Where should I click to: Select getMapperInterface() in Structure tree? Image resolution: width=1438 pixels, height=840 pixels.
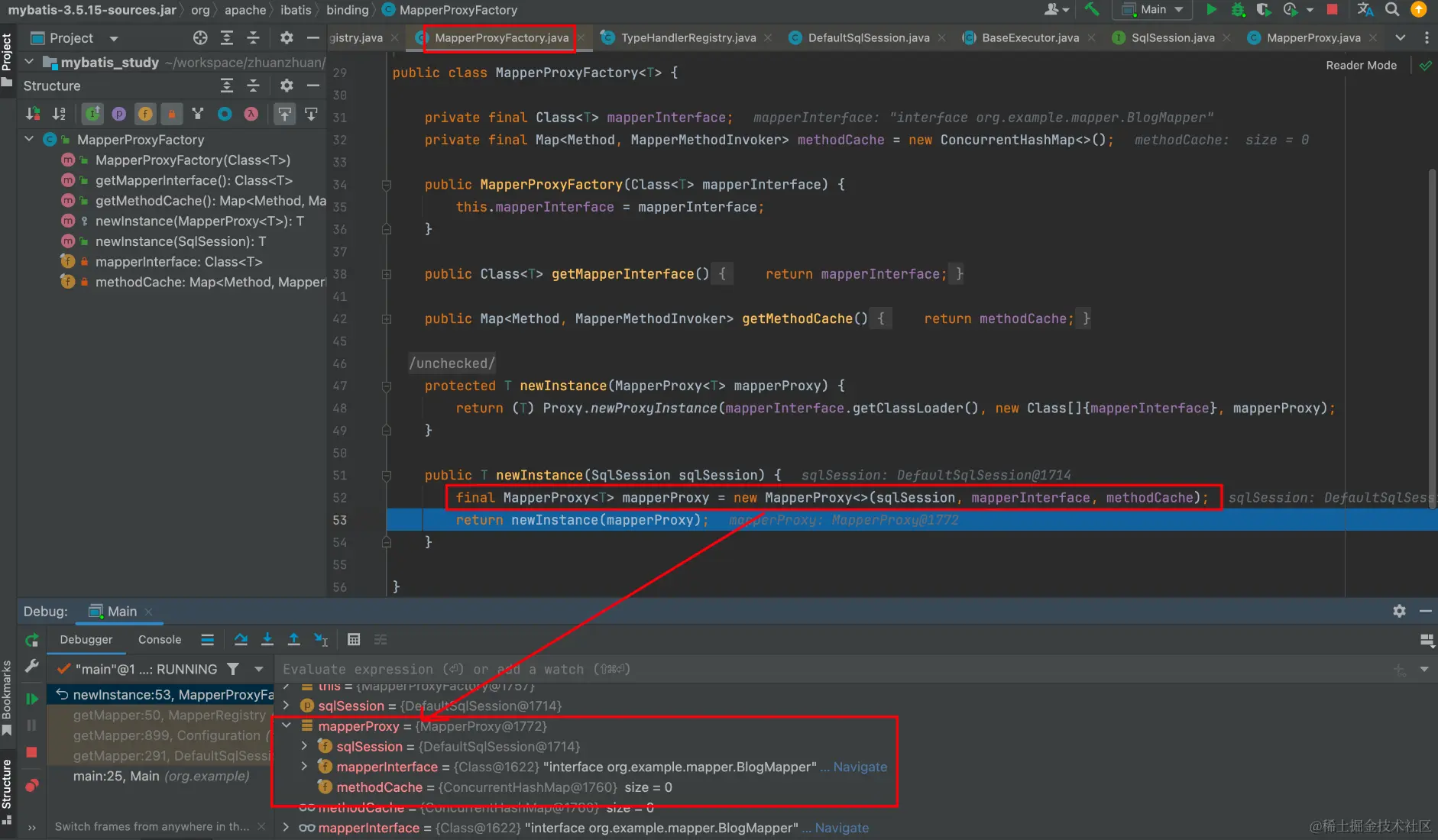click(x=194, y=180)
